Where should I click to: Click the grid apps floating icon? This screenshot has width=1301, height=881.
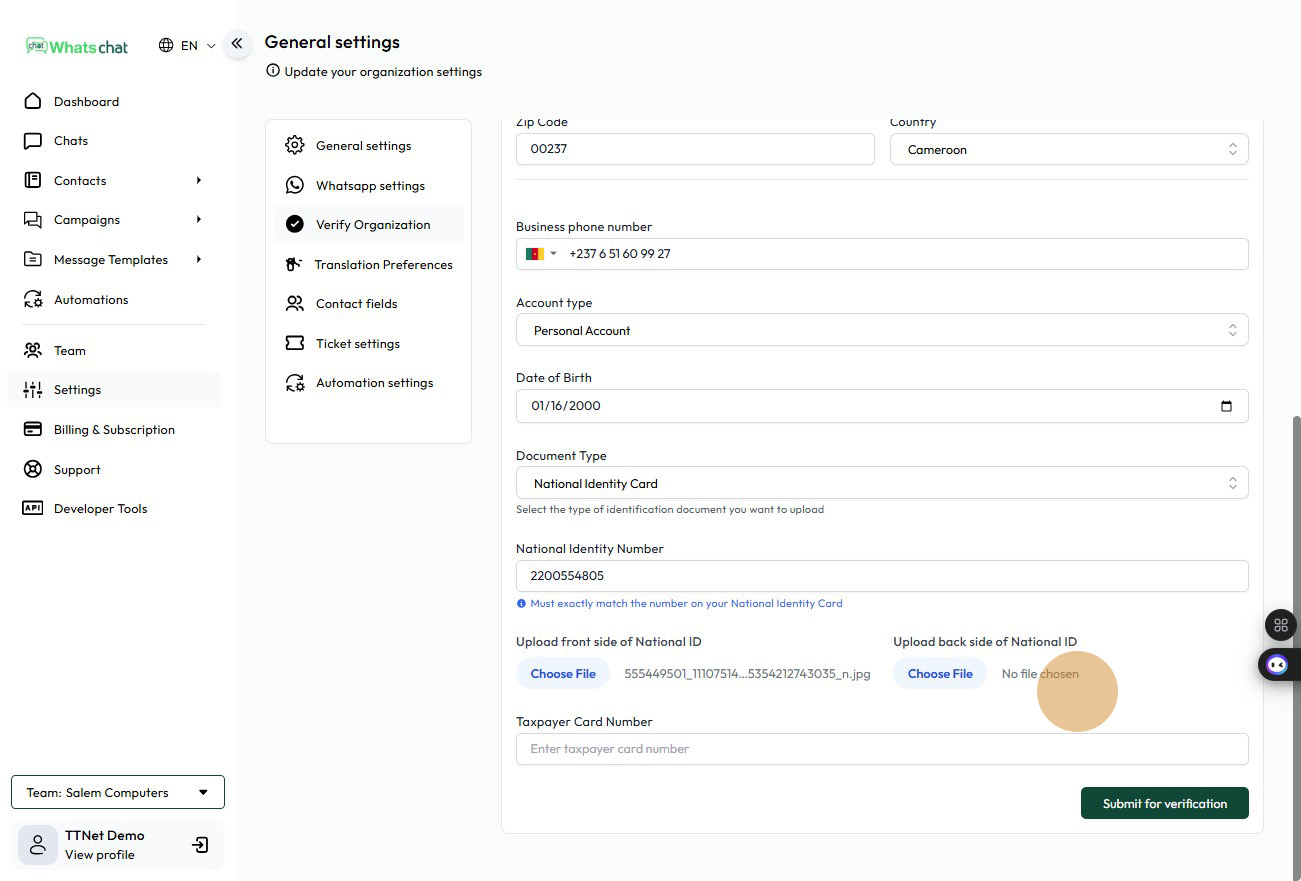[x=1280, y=625]
